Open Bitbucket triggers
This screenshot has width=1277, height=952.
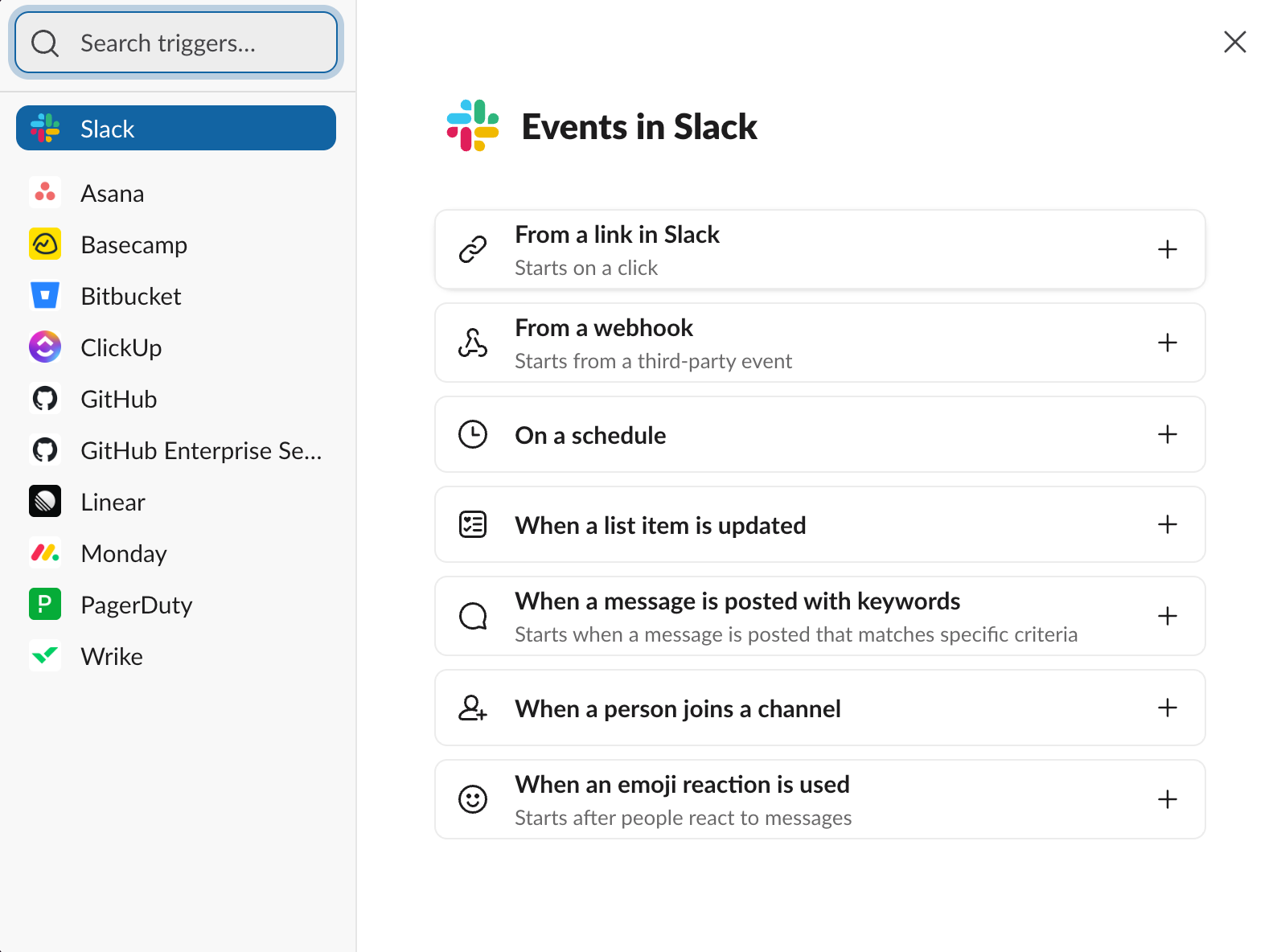click(176, 296)
